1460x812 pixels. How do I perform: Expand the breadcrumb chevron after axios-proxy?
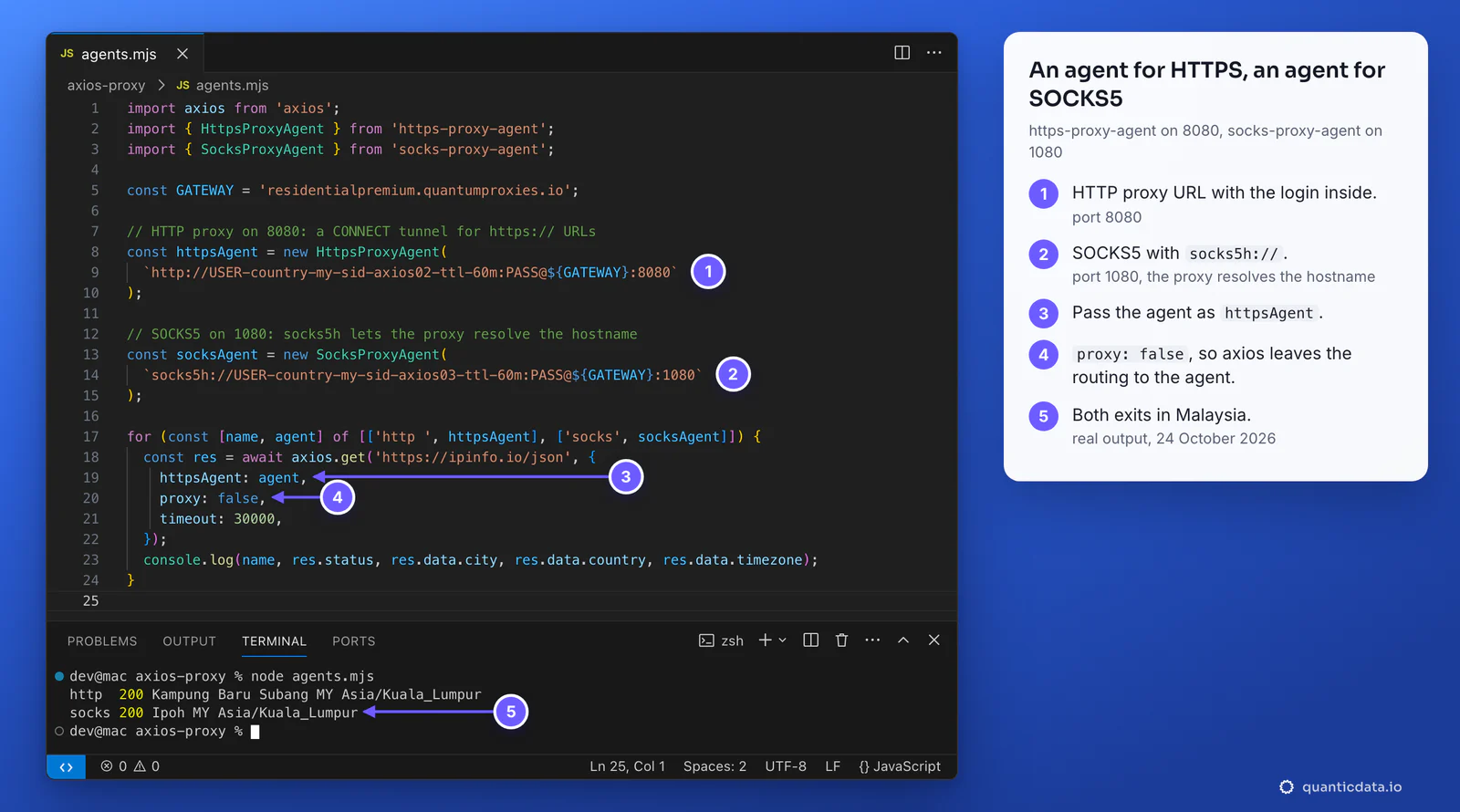coord(161,85)
